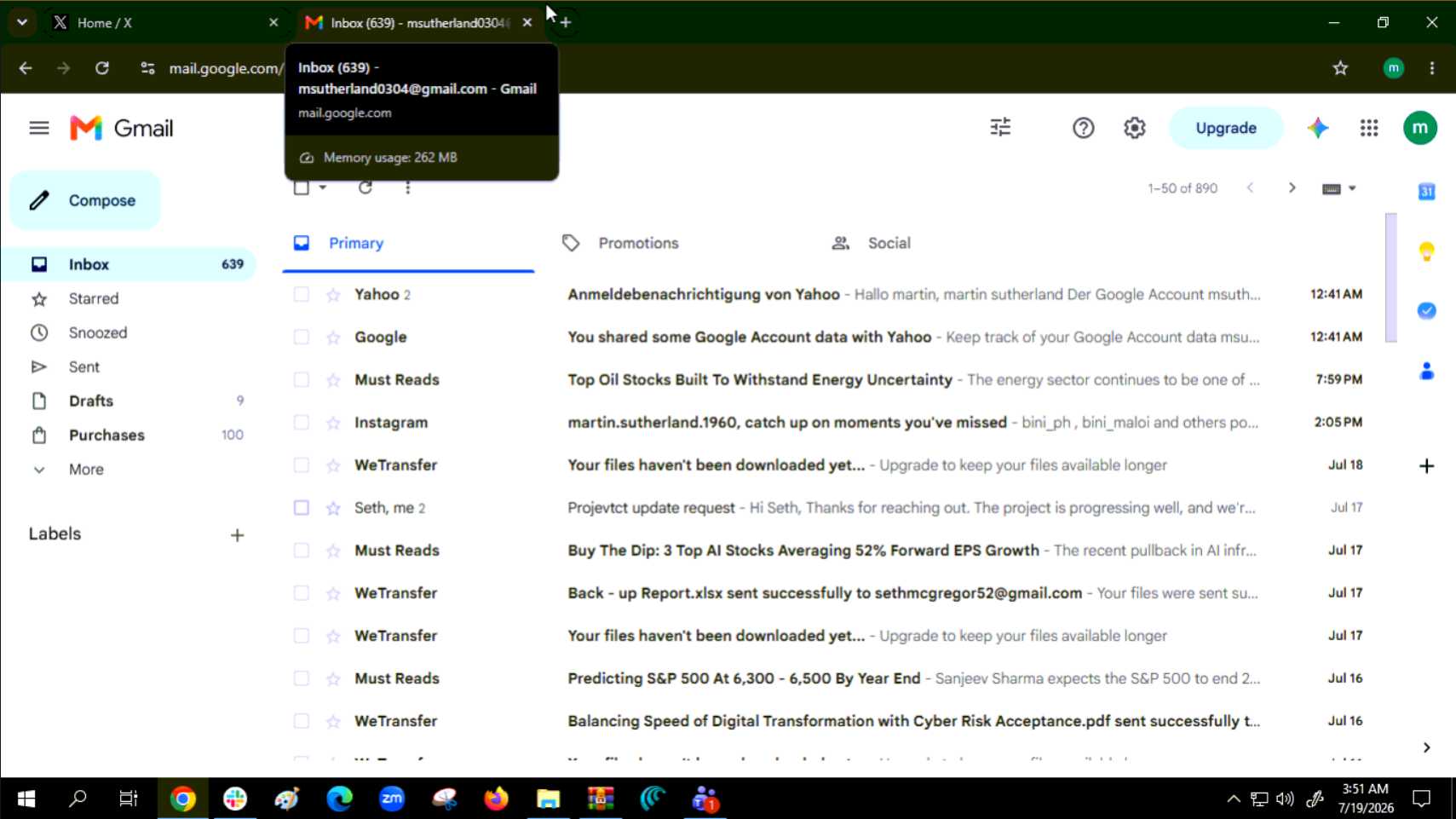Open the Google Account avatar in Gmail

click(1419, 128)
